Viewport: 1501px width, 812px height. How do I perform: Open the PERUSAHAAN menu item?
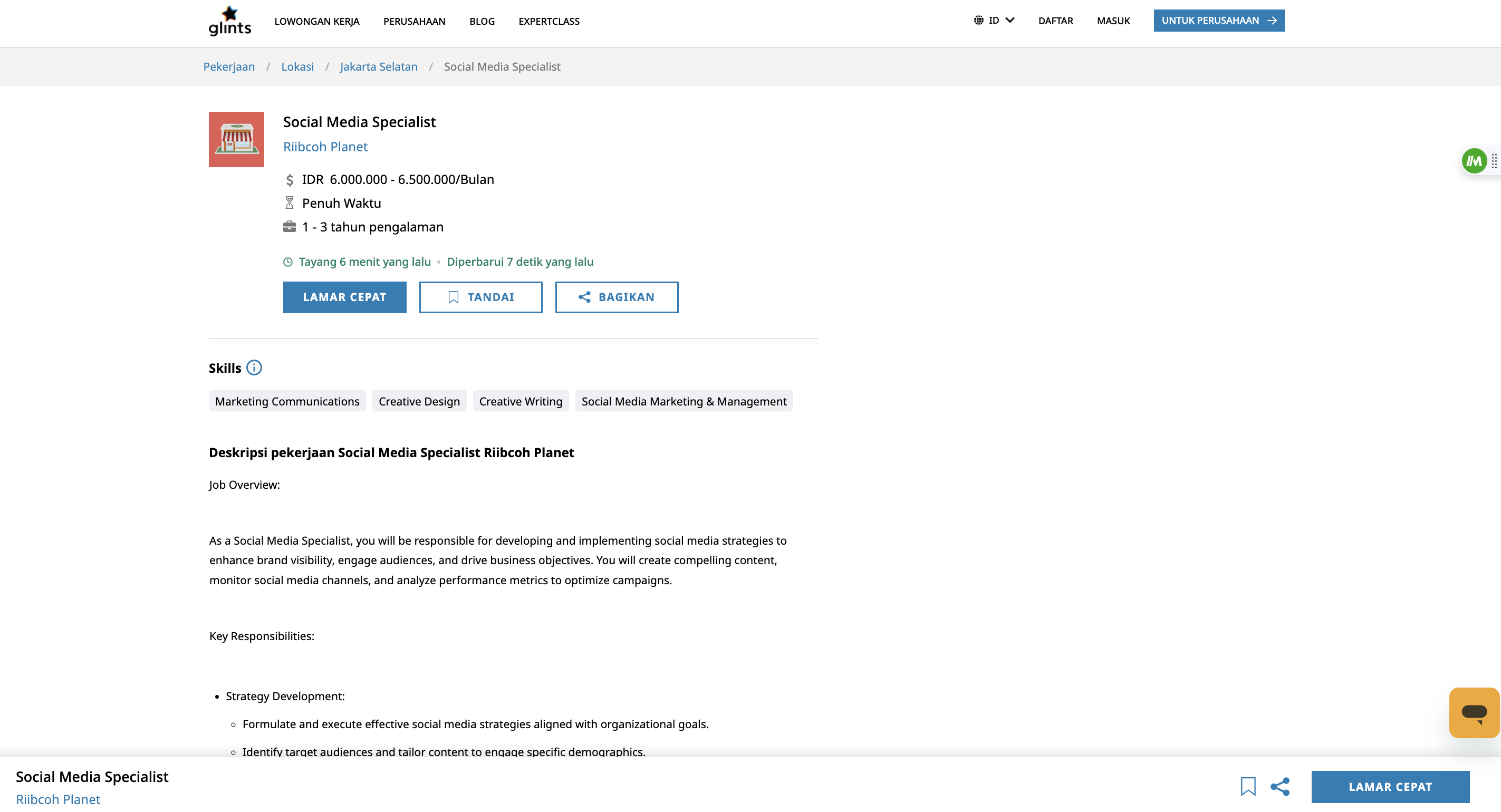[413, 22]
